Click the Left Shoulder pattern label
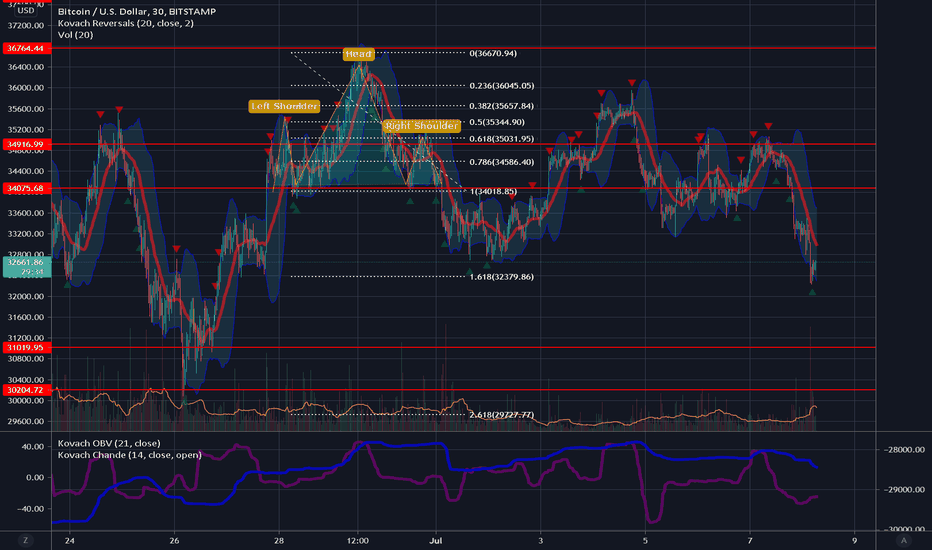Image resolution: width=932 pixels, height=550 pixels. tap(284, 106)
